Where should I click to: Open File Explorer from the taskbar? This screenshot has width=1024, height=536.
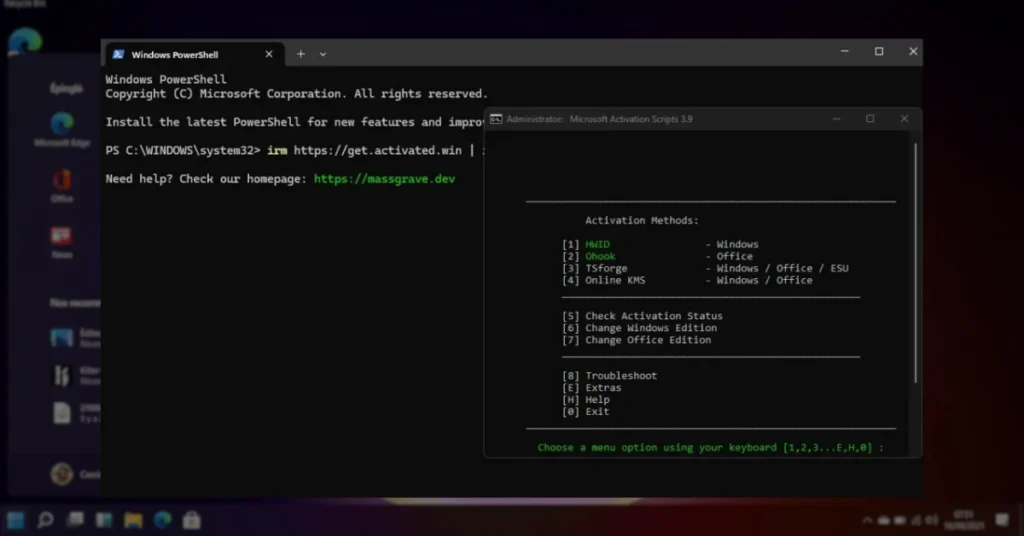[x=133, y=520]
